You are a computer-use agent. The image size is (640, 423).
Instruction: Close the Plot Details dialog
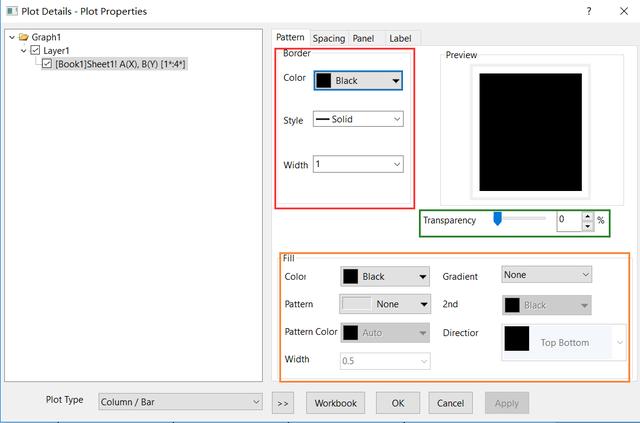coord(624,11)
